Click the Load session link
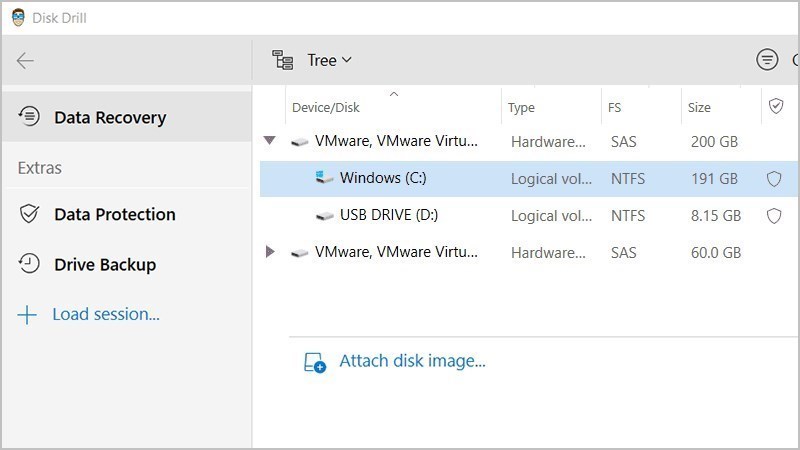Image resolution: width=800 pixels, height=450 pixels. pos(106,314)
